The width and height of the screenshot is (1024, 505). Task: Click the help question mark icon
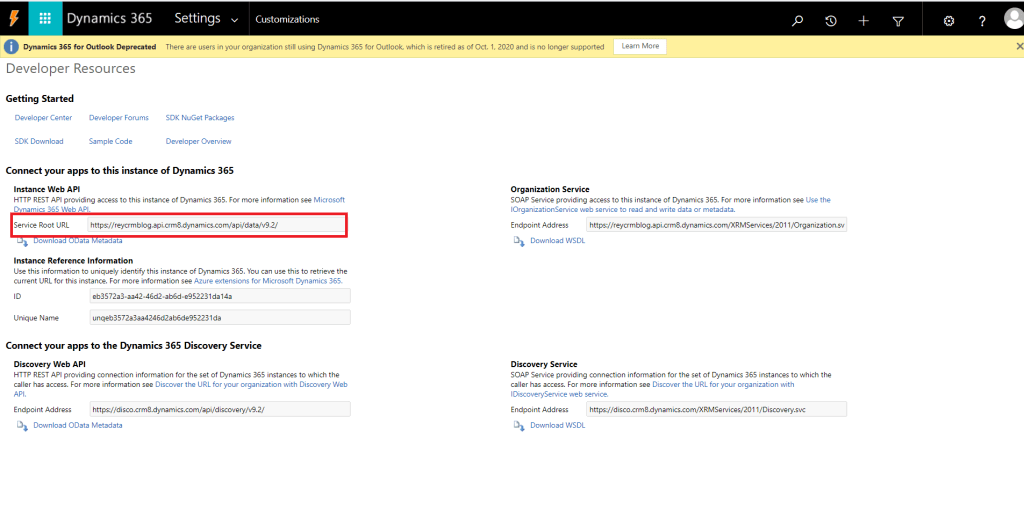(x=982, y=20)
